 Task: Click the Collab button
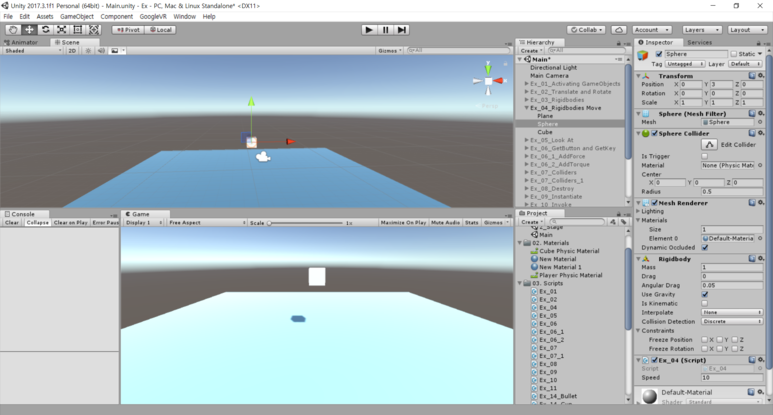click(x=586, y=30)
